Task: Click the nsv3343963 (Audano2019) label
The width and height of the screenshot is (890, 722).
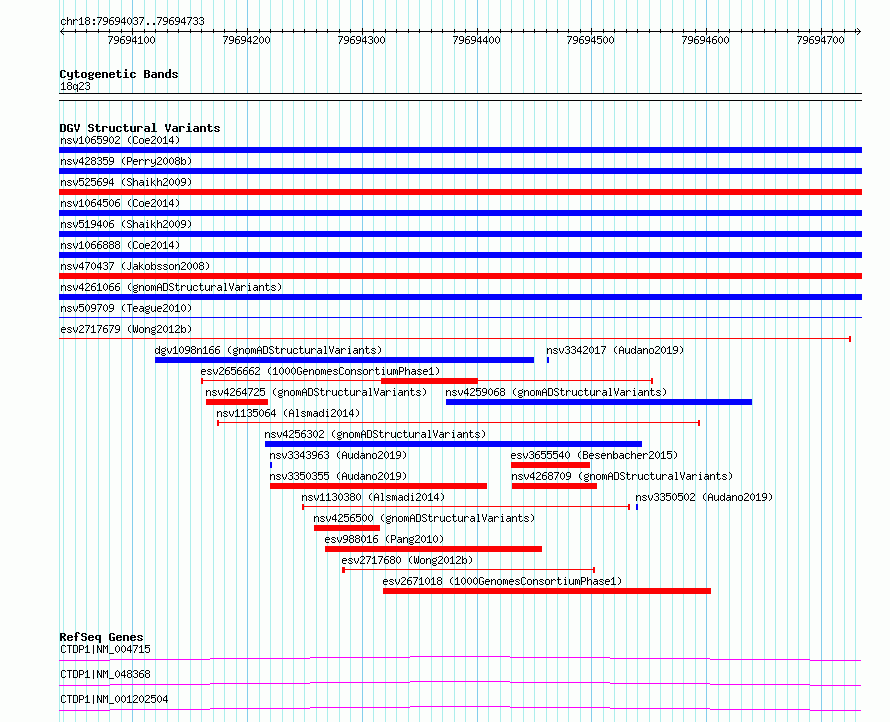Action: pos(338,455)
